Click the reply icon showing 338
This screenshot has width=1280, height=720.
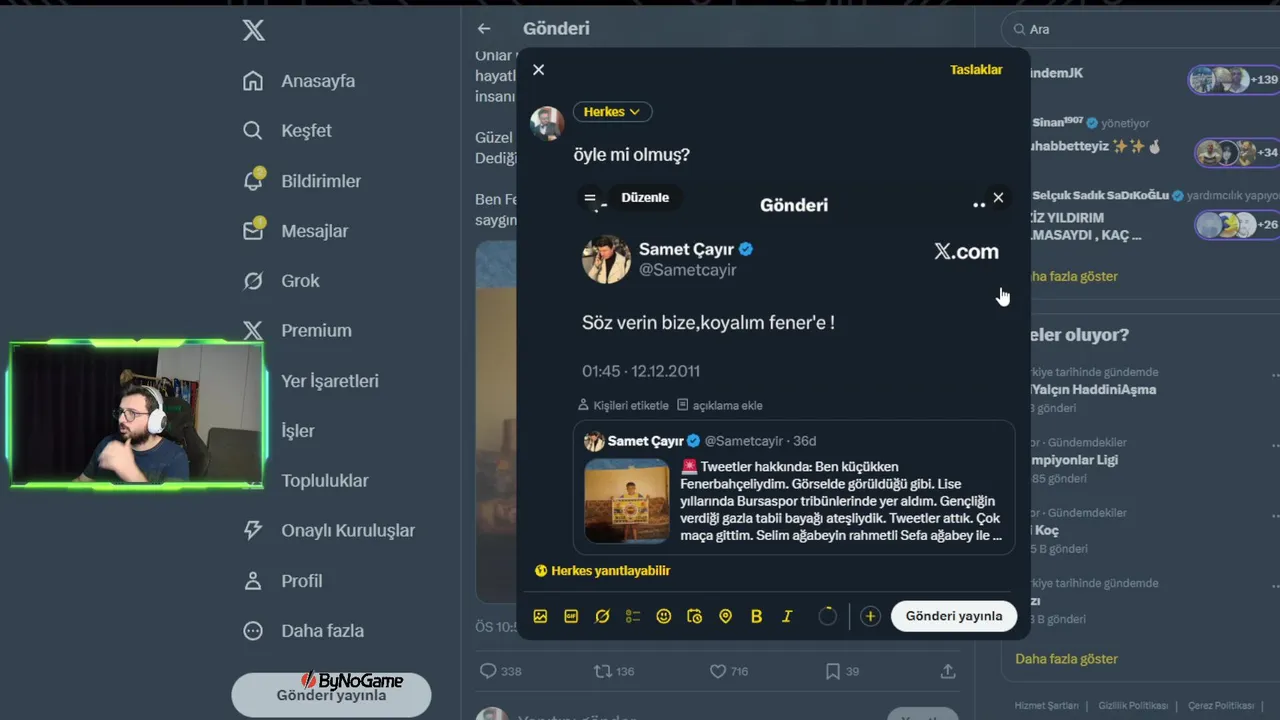pos(488,671)
